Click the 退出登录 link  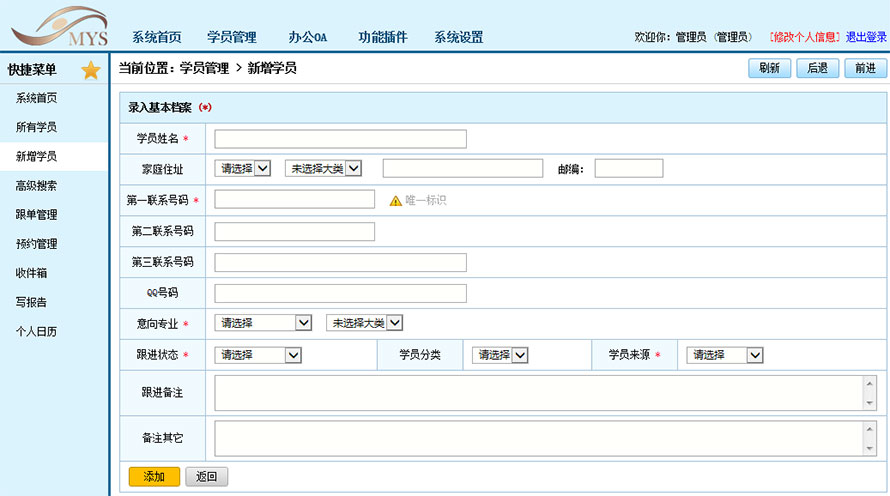[865, 37]
